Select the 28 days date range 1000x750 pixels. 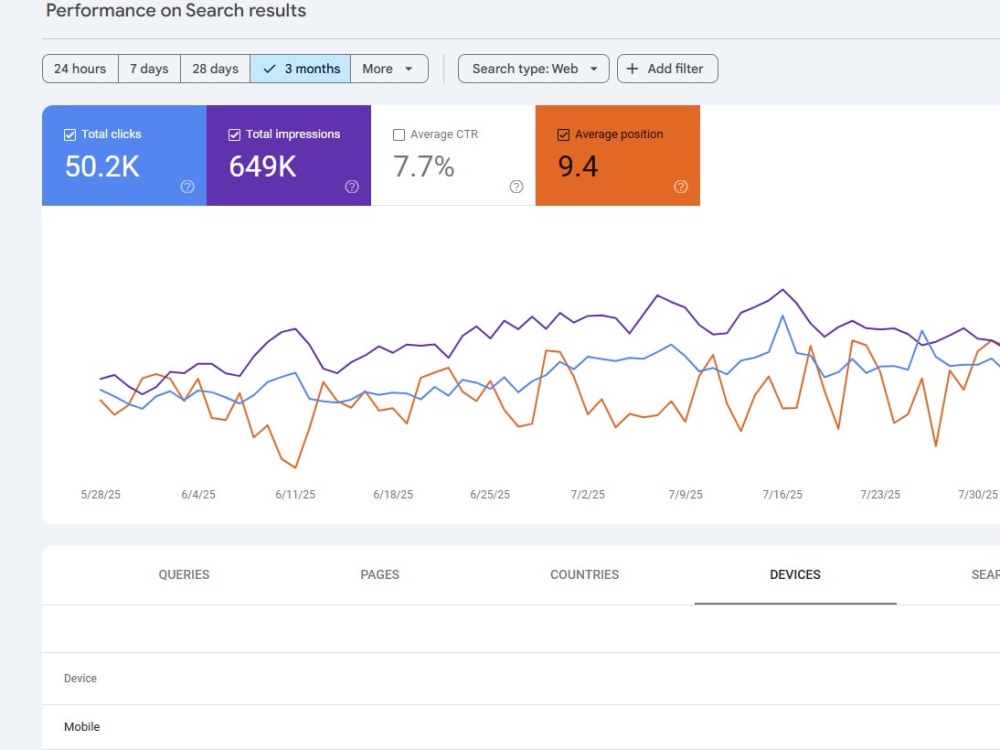(x=215, y=69)
